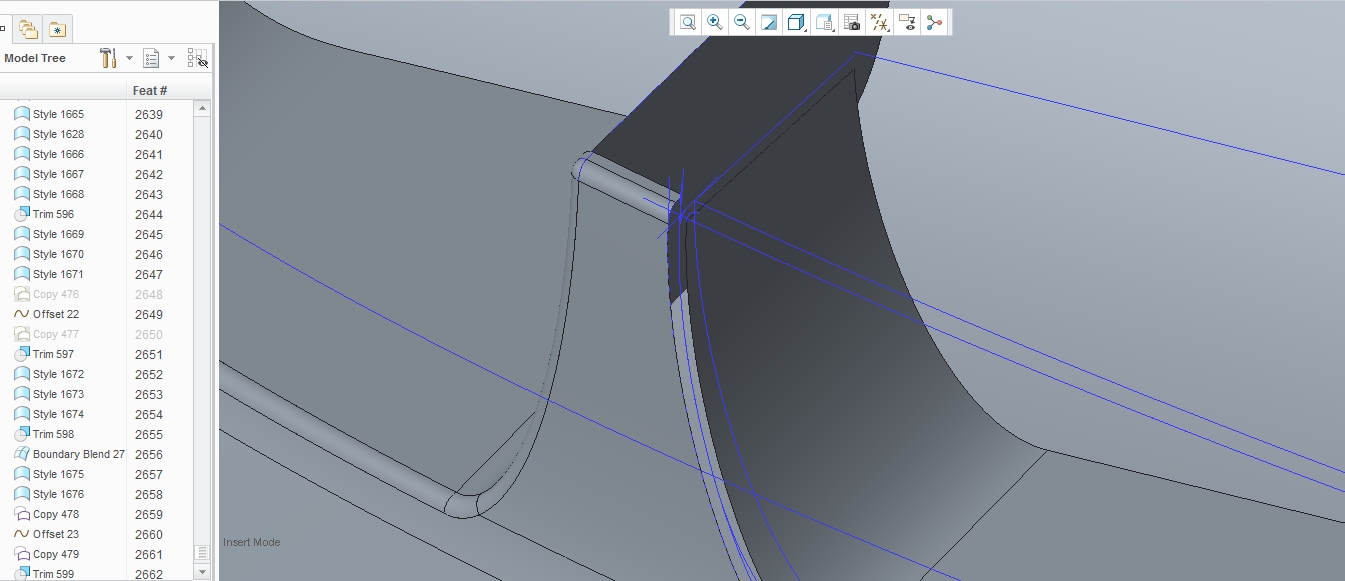Select Style 1671 feature
Viewport: 1345px width, 581px height.
[58, 274]
